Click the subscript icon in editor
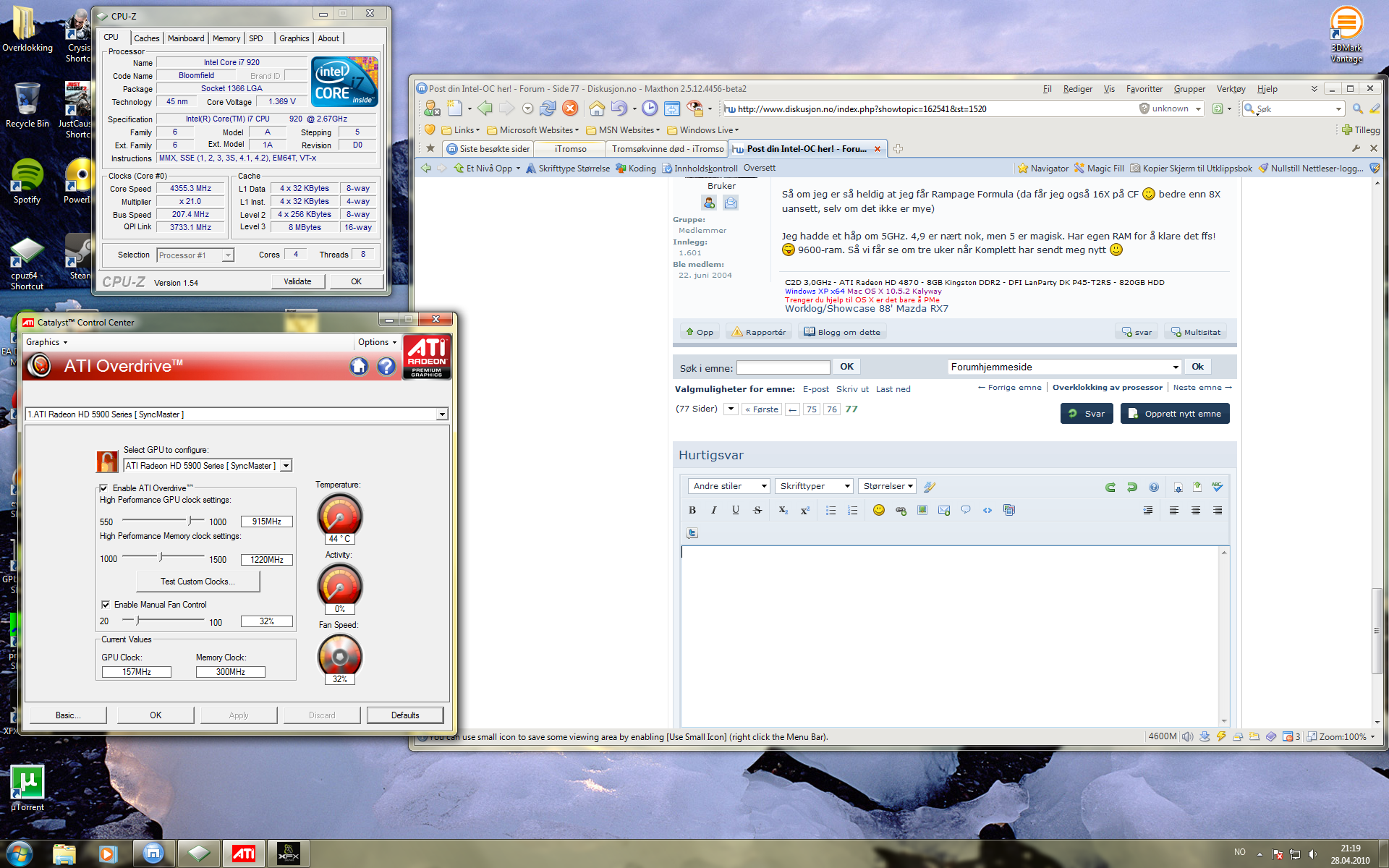The image size is (1389, 868). coord(783,510)
